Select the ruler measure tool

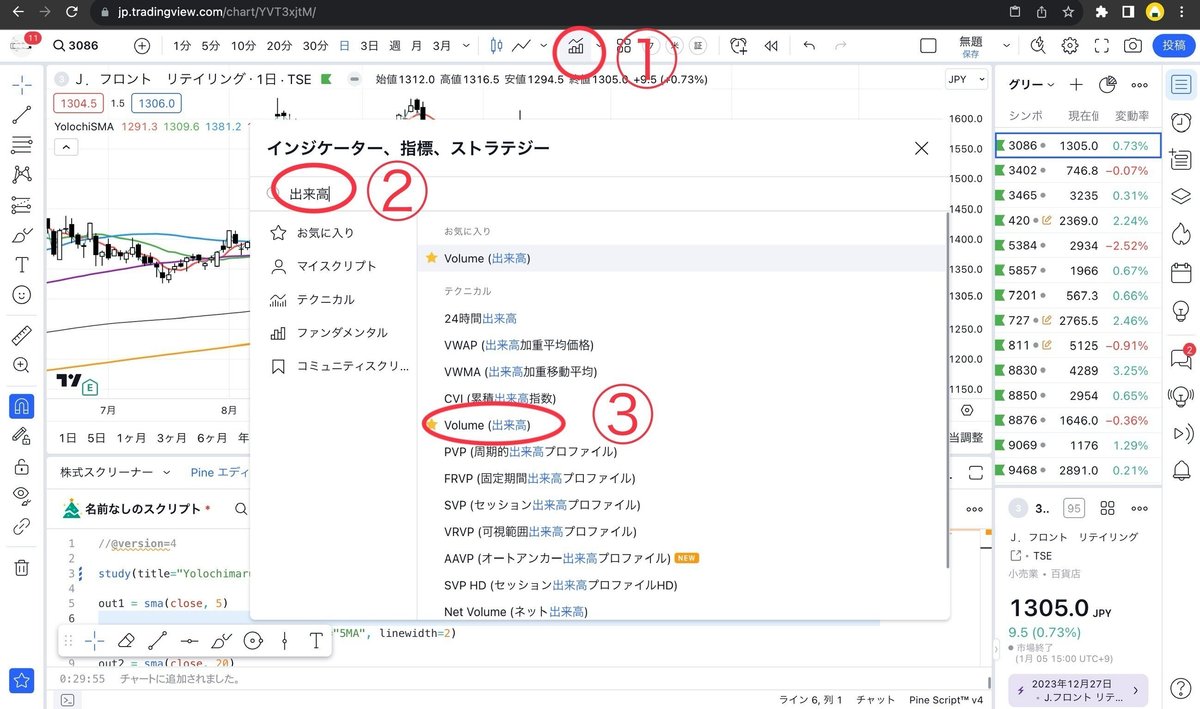click(x=21, y=335)
